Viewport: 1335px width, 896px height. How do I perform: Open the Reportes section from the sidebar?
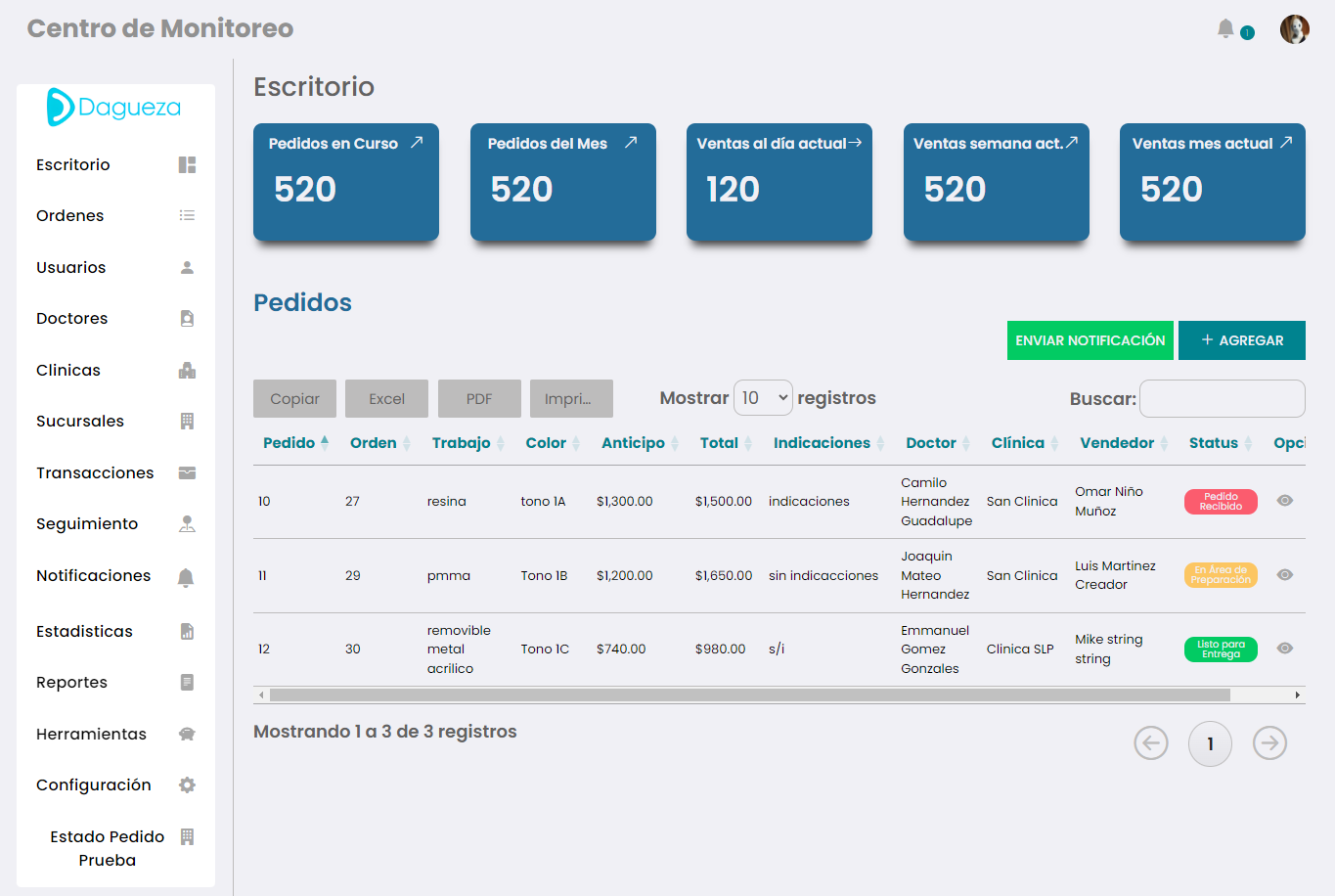[x=69, y=682]
